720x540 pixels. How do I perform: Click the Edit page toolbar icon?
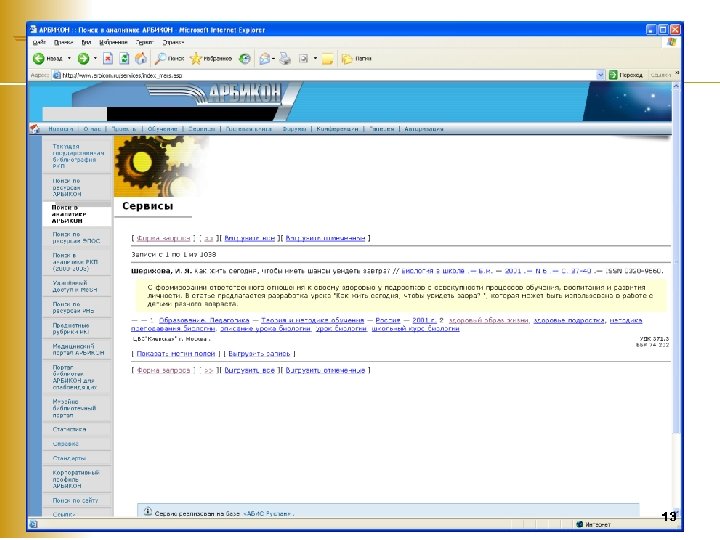[x=304, y=58]
